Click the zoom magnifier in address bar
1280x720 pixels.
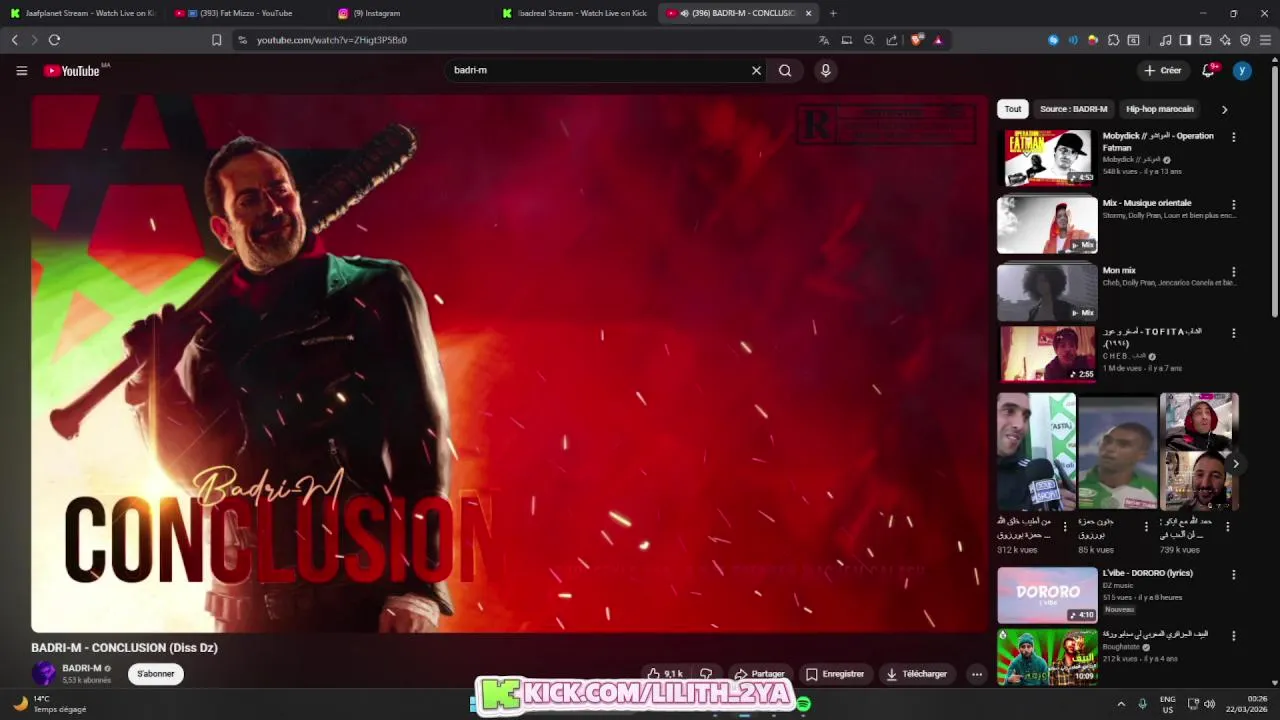(869, 40)
